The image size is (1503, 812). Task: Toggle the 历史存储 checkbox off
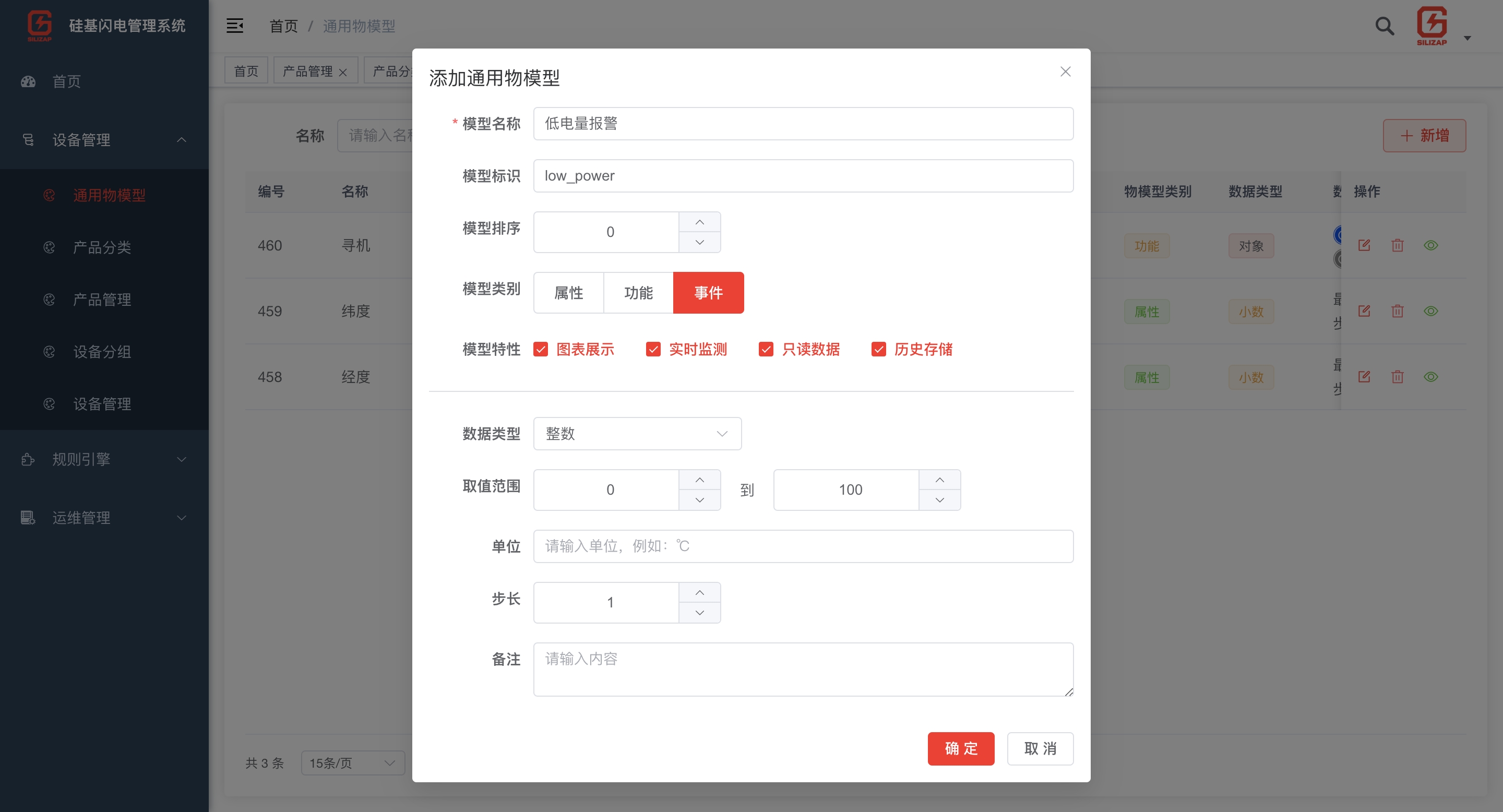click(x=879, y=349)
